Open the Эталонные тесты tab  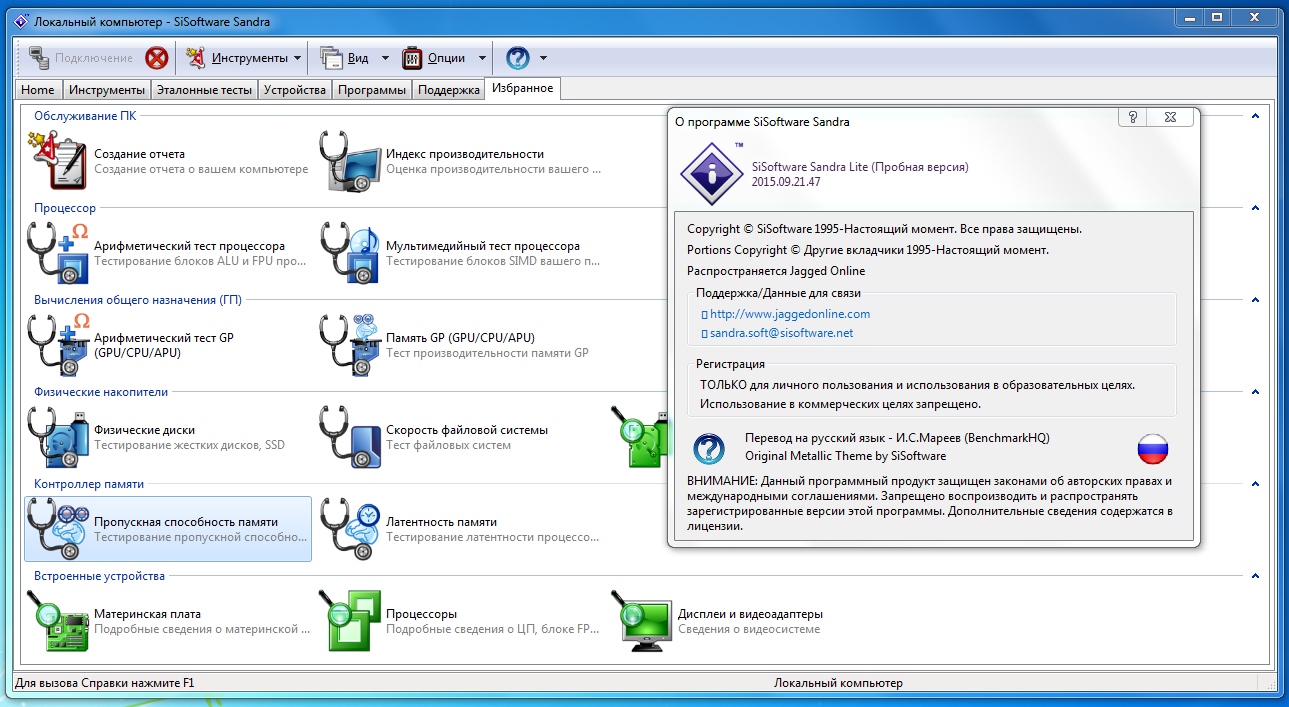(204, 90)
